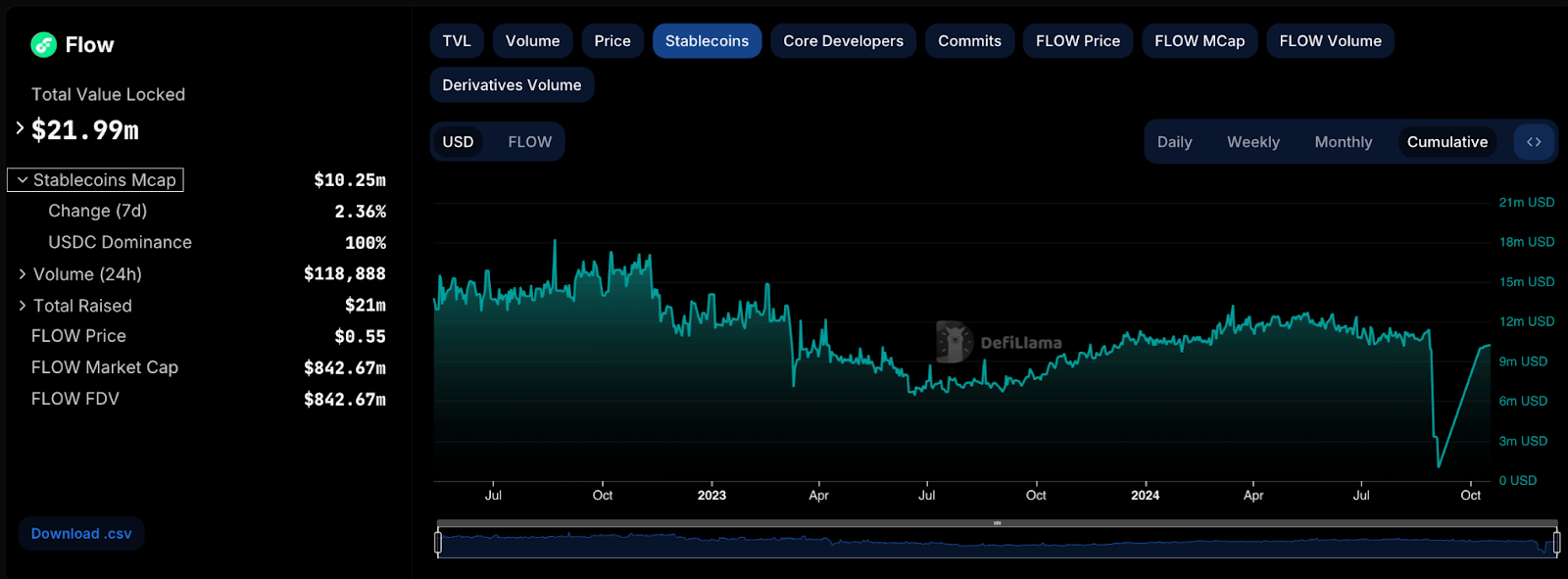Click the Change (7d) label

pyautogui.click(x=97, y=211)
